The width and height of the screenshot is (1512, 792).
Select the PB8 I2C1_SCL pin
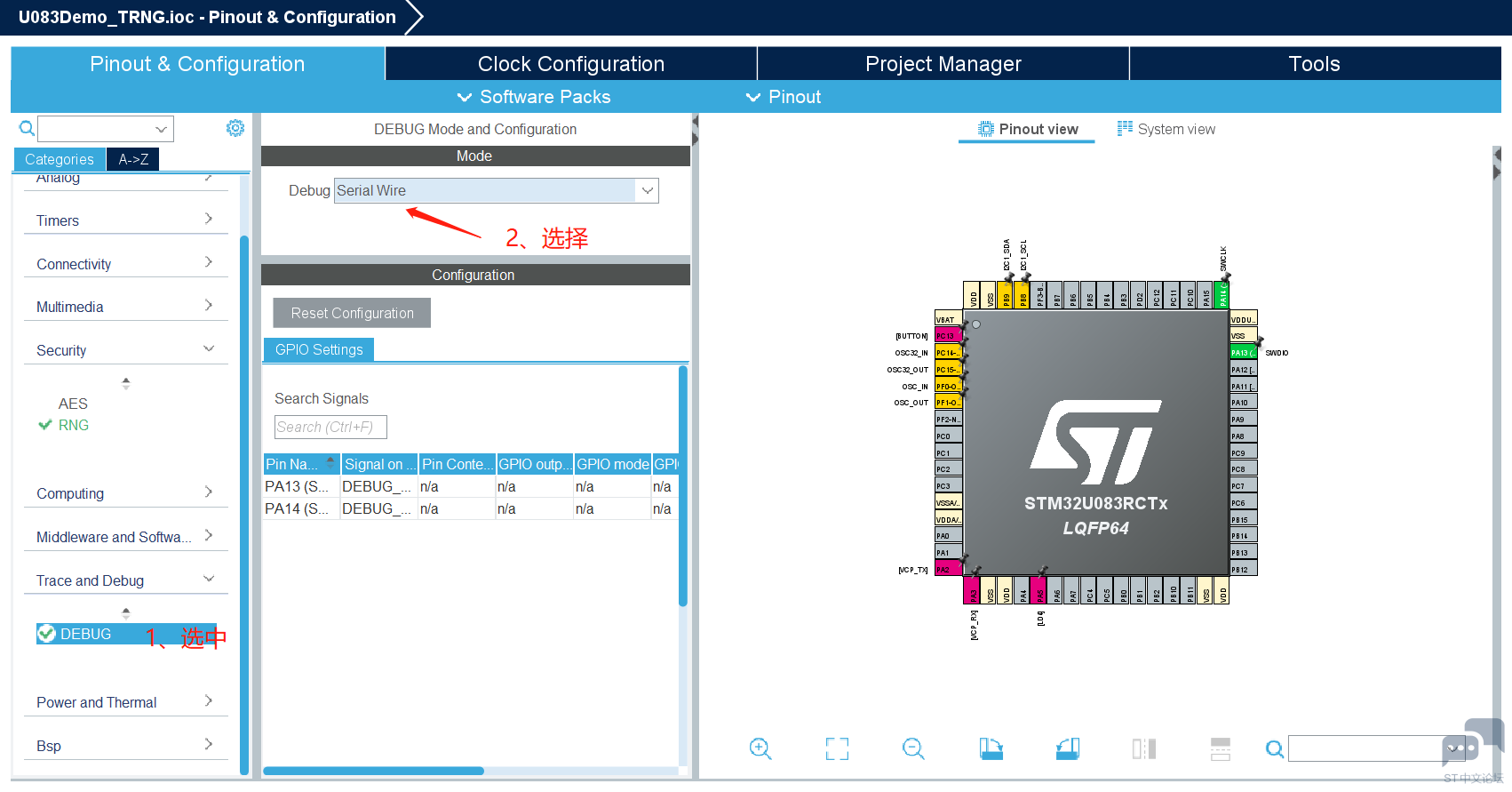click(x=1023, y=295)
